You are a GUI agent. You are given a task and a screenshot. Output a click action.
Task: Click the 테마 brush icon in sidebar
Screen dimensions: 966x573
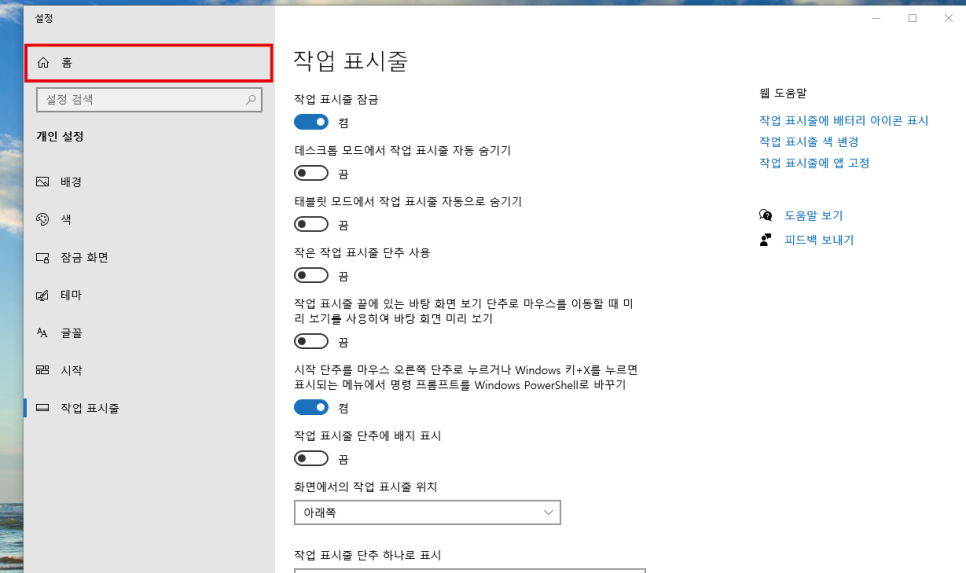click(x=43, y=295)
